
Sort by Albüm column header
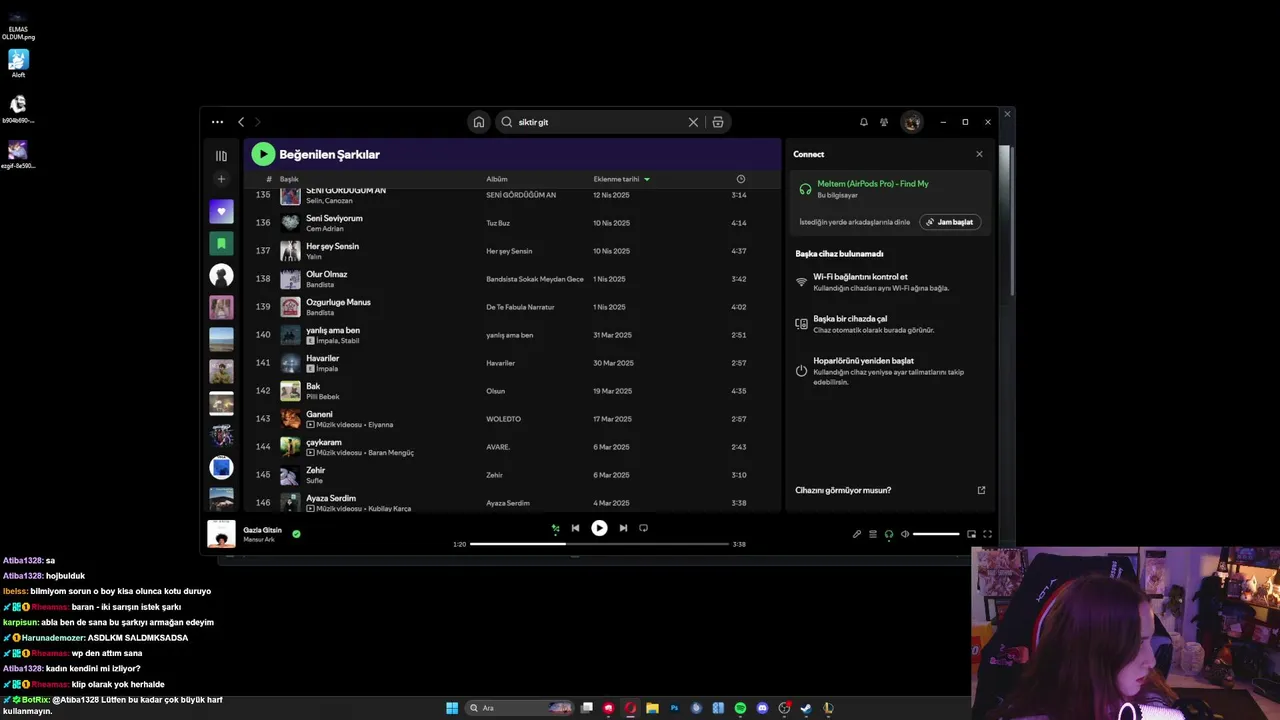[497, 179]
